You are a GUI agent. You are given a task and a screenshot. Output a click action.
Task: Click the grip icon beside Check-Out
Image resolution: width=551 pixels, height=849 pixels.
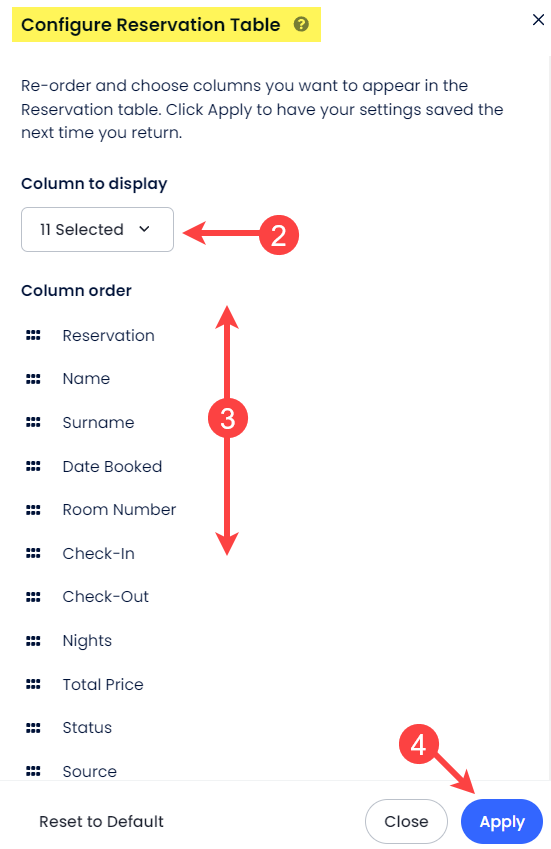pyautogui.click(x=33, y=597)
